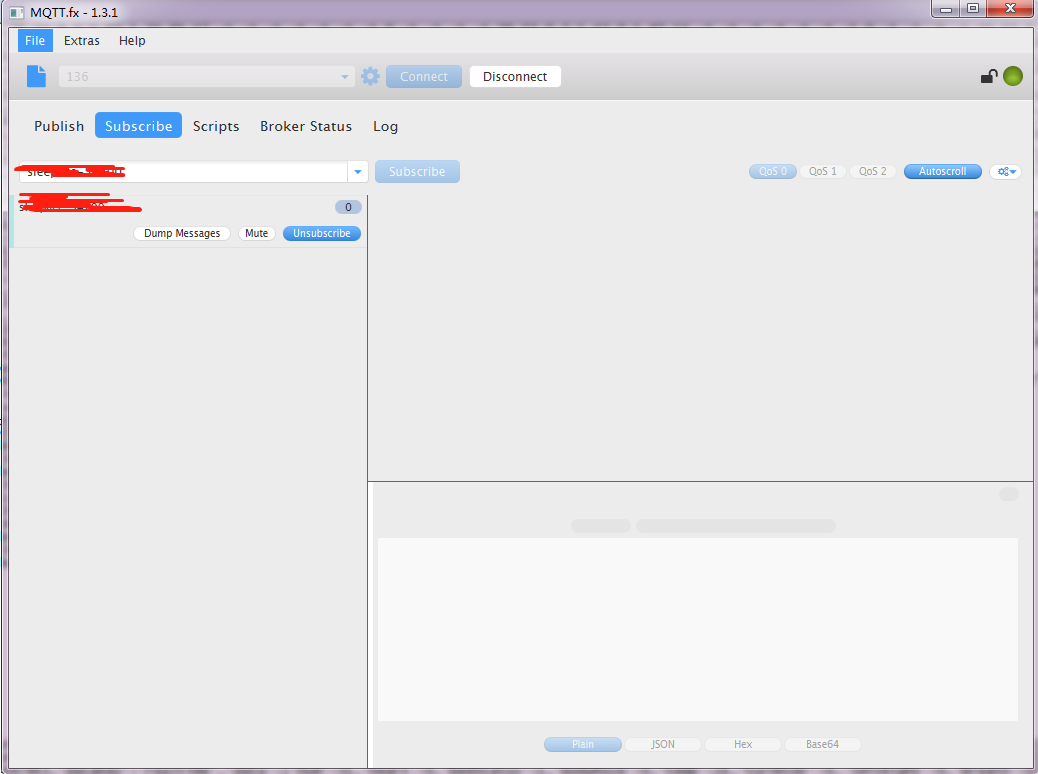Switch to the Subscribe tab
The height and width of the screenshot is (774, 1038).
(x=138, y=126)
